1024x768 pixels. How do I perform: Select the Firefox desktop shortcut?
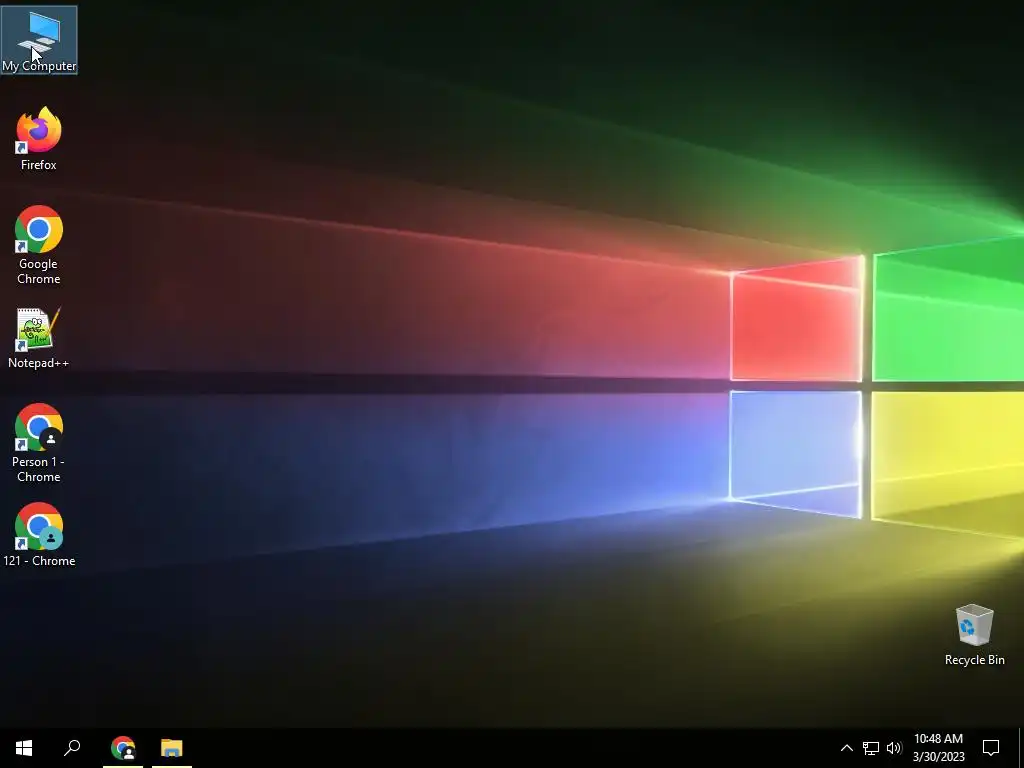pos(39,139)
